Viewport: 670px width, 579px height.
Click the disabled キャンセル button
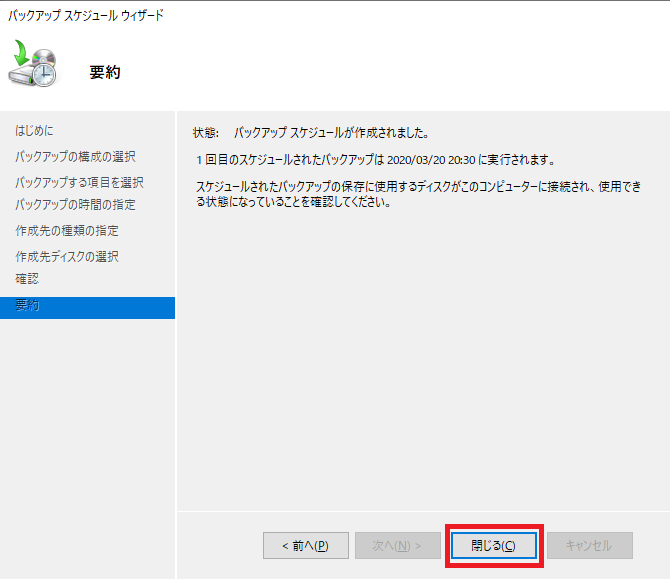(589, 545)
